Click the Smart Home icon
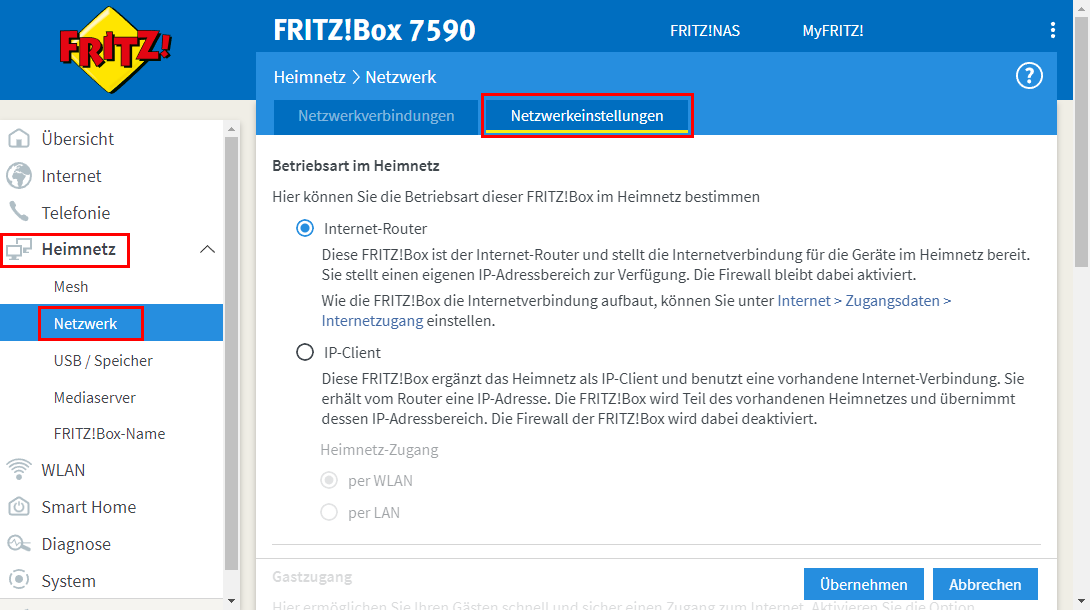Viewport: 1090px width, 610px height. tap(19, 506)
